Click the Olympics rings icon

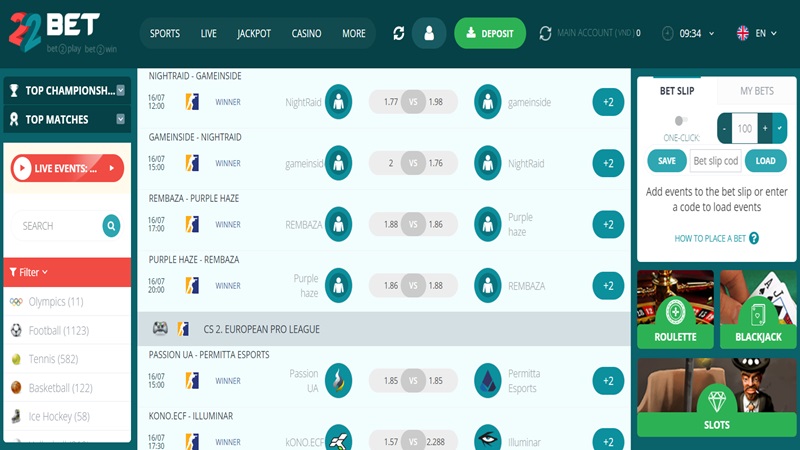[16, 302]
